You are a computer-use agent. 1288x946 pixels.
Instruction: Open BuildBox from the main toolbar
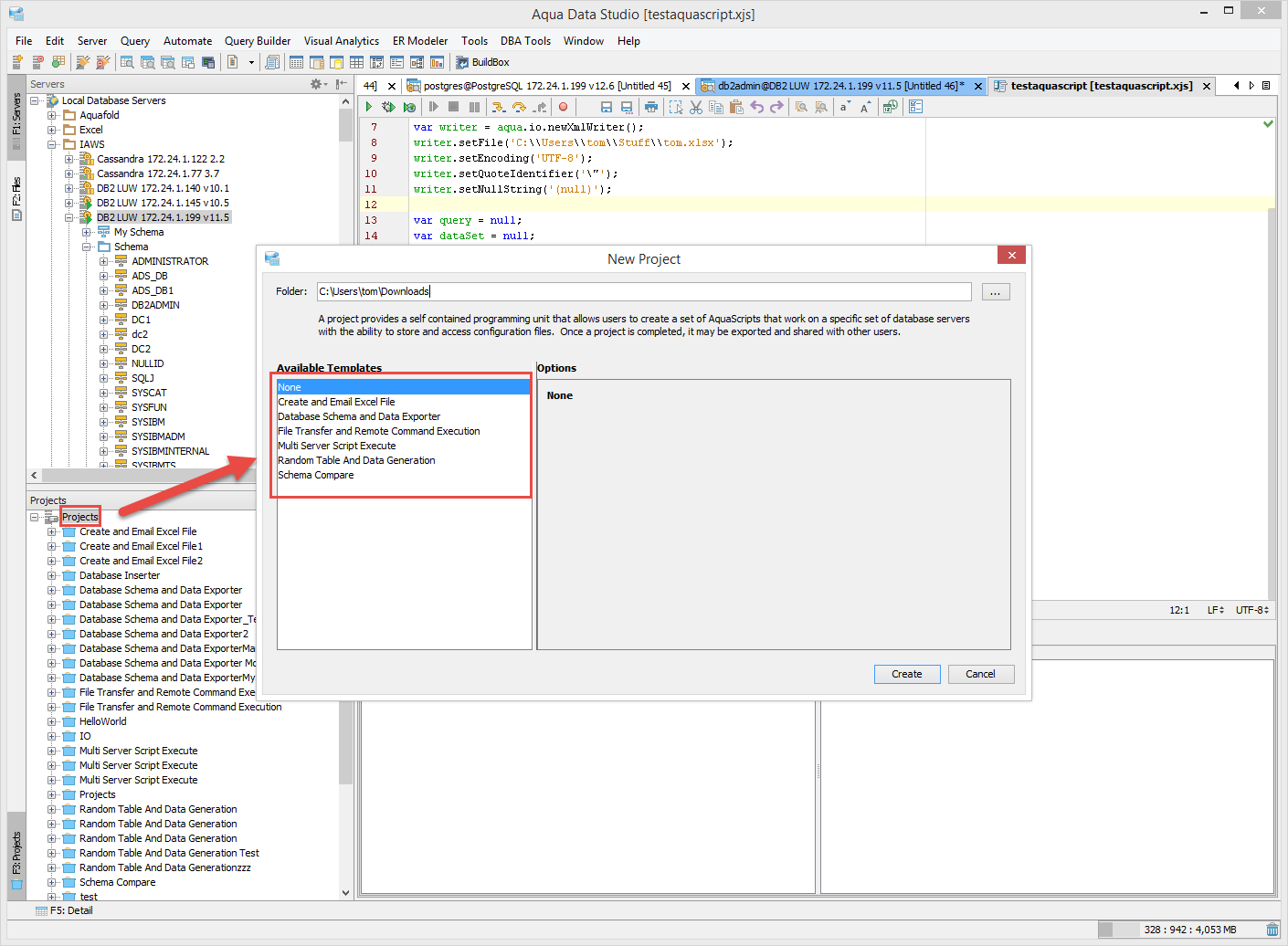point(482,62)
